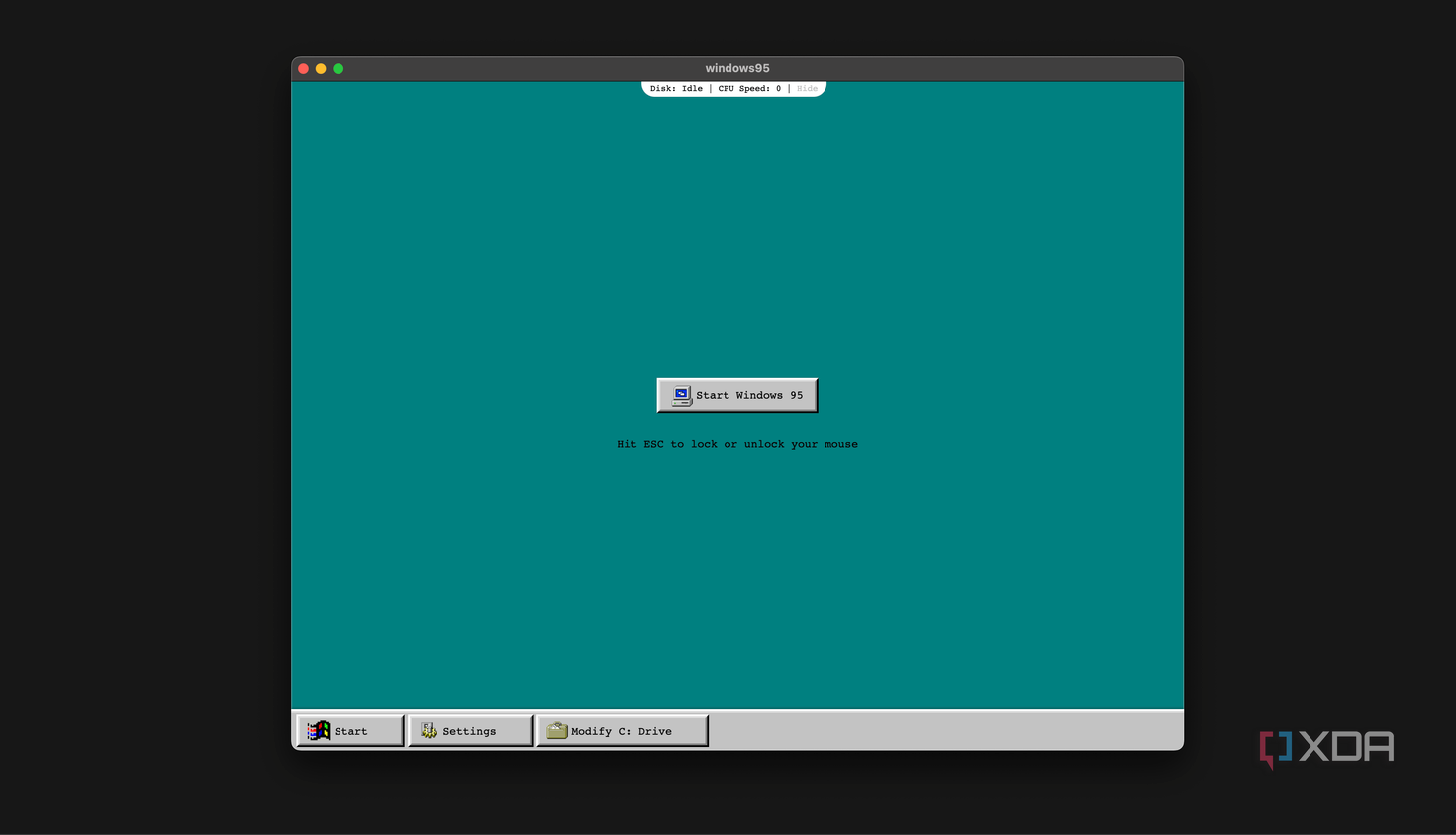Click the computer icon on Start Windows 95
The height and width of the screenshot is (835, 1456).
coord(682,395)
